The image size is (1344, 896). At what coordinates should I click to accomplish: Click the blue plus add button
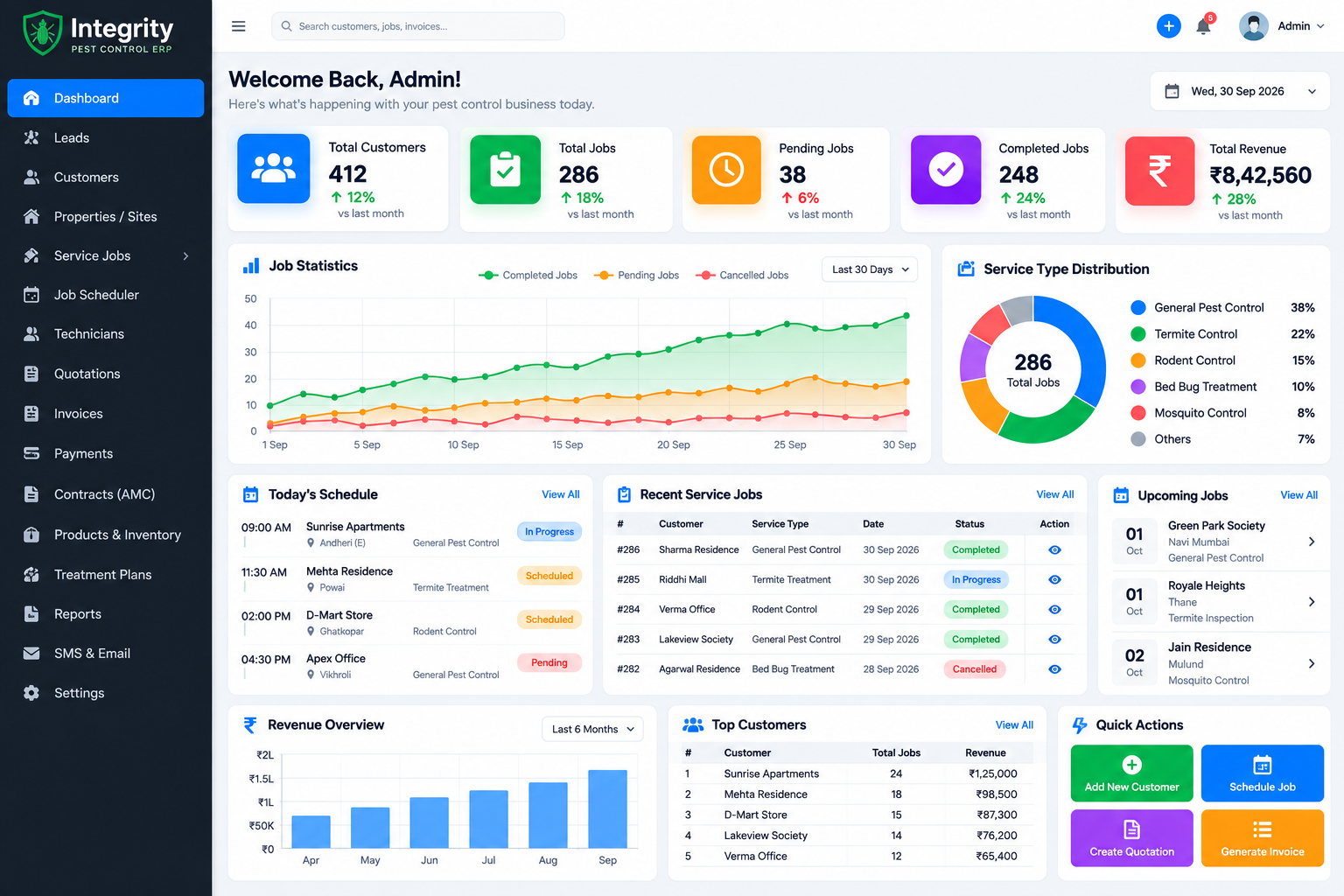click(x=1168, y=26)
